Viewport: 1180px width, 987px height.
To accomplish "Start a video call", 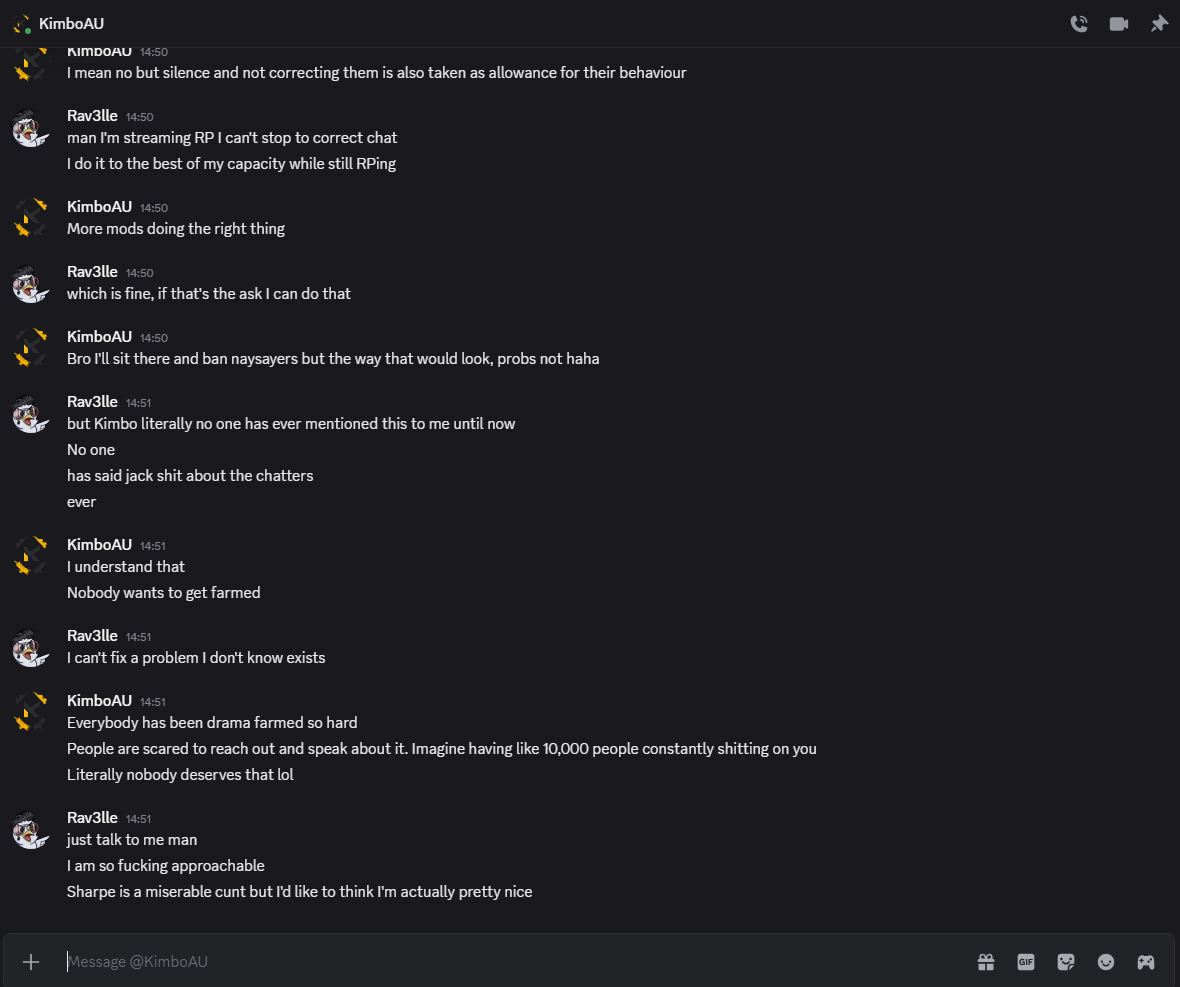I will pos(1119,24).
